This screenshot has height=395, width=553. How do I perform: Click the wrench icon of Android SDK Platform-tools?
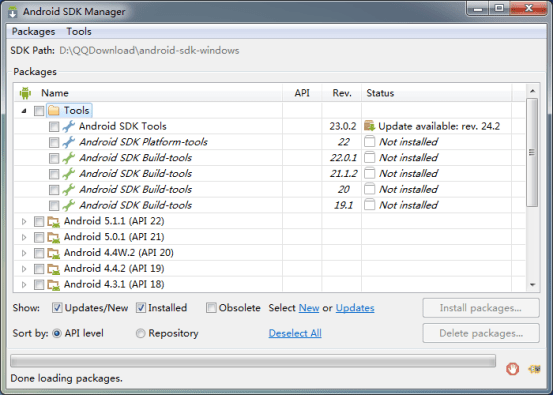[68, 142]
